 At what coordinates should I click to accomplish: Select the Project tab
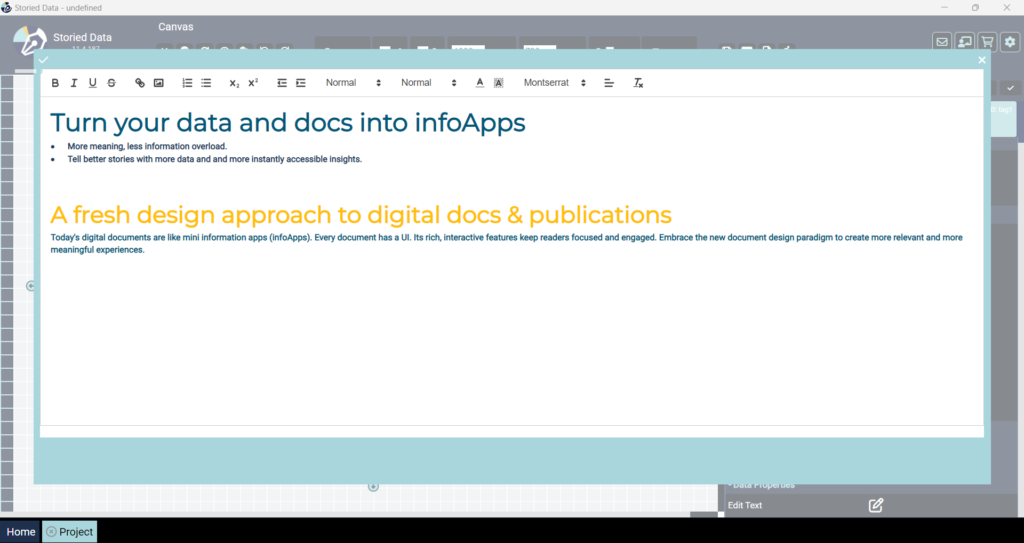tap(69, 532)
